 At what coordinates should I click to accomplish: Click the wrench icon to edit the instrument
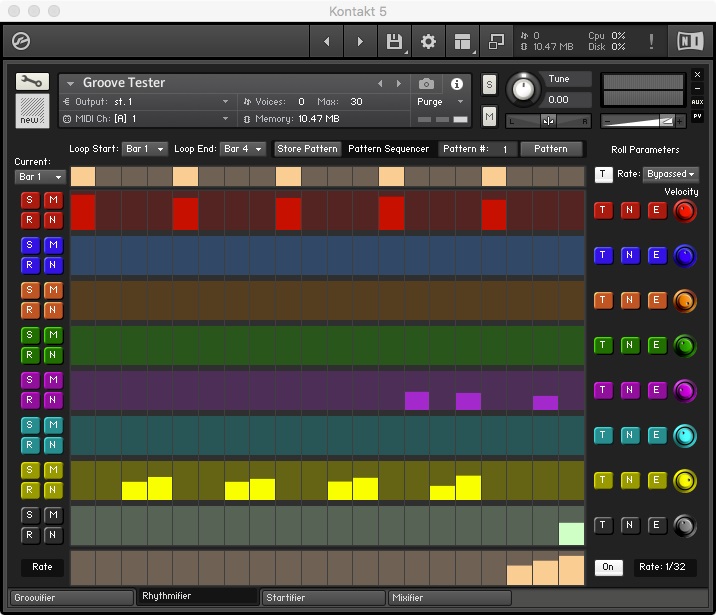coord(32,82)
